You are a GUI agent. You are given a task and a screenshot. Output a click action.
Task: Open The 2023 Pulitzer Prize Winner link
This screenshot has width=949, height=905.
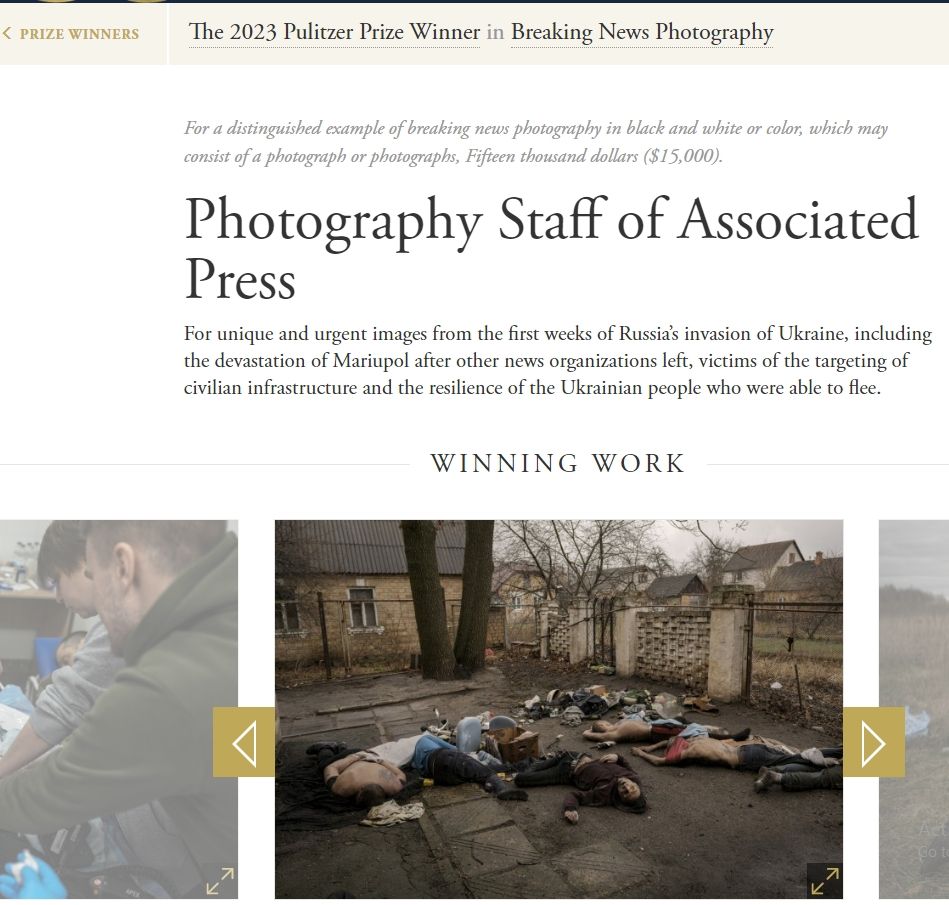(x=334, y=31)
